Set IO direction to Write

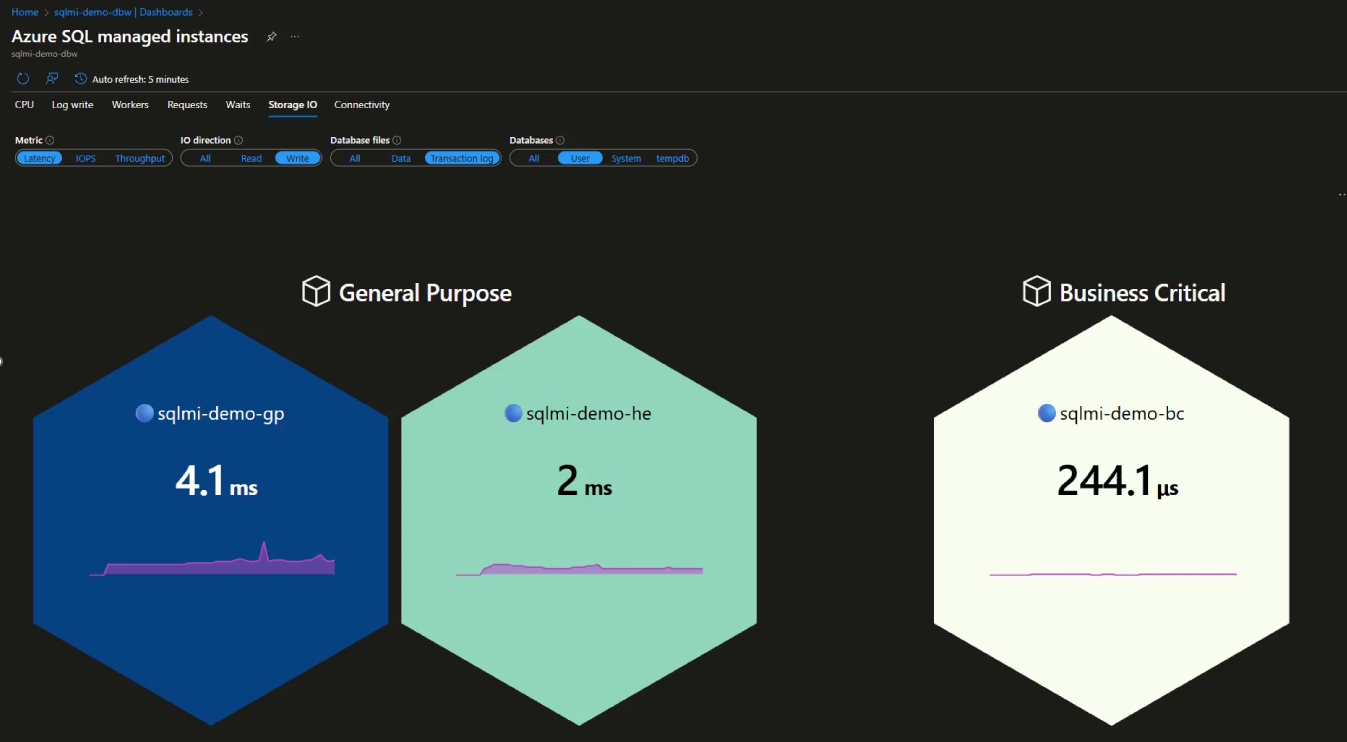pos(298,158)
